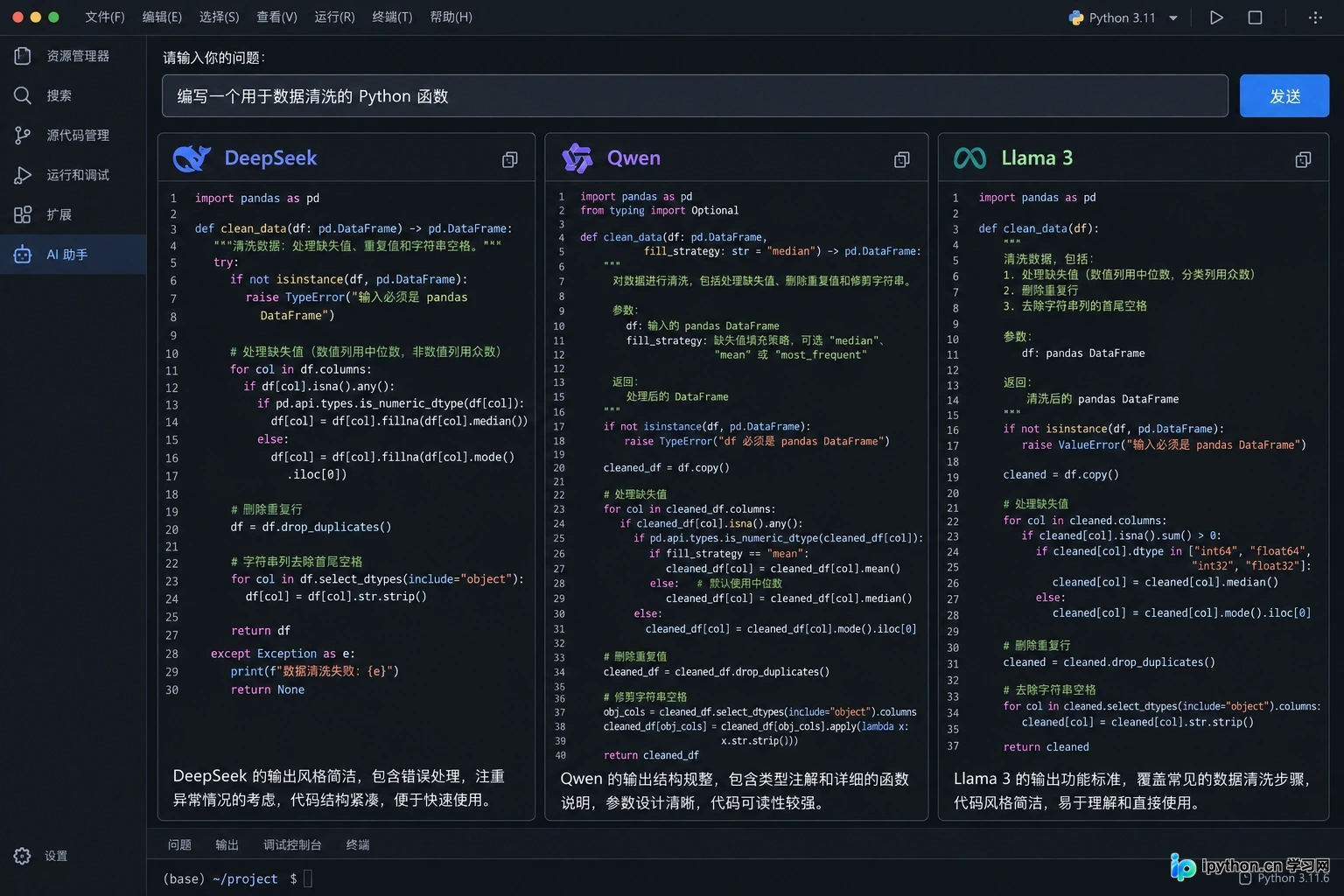The height and width of the screenshot is (896, 1344).
Task: Click the DeepSeek whale logo
Action: (192, 158)
